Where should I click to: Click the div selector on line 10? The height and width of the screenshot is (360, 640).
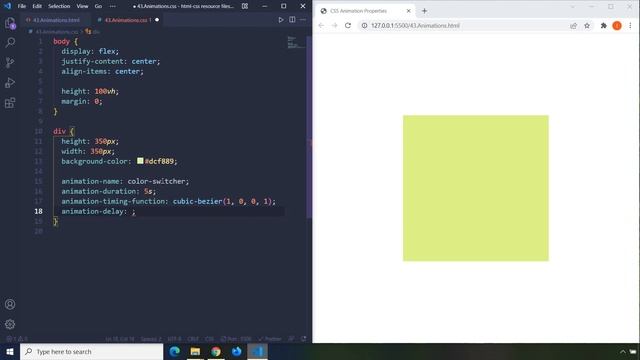pyautogui.click(x=59, y=131)
